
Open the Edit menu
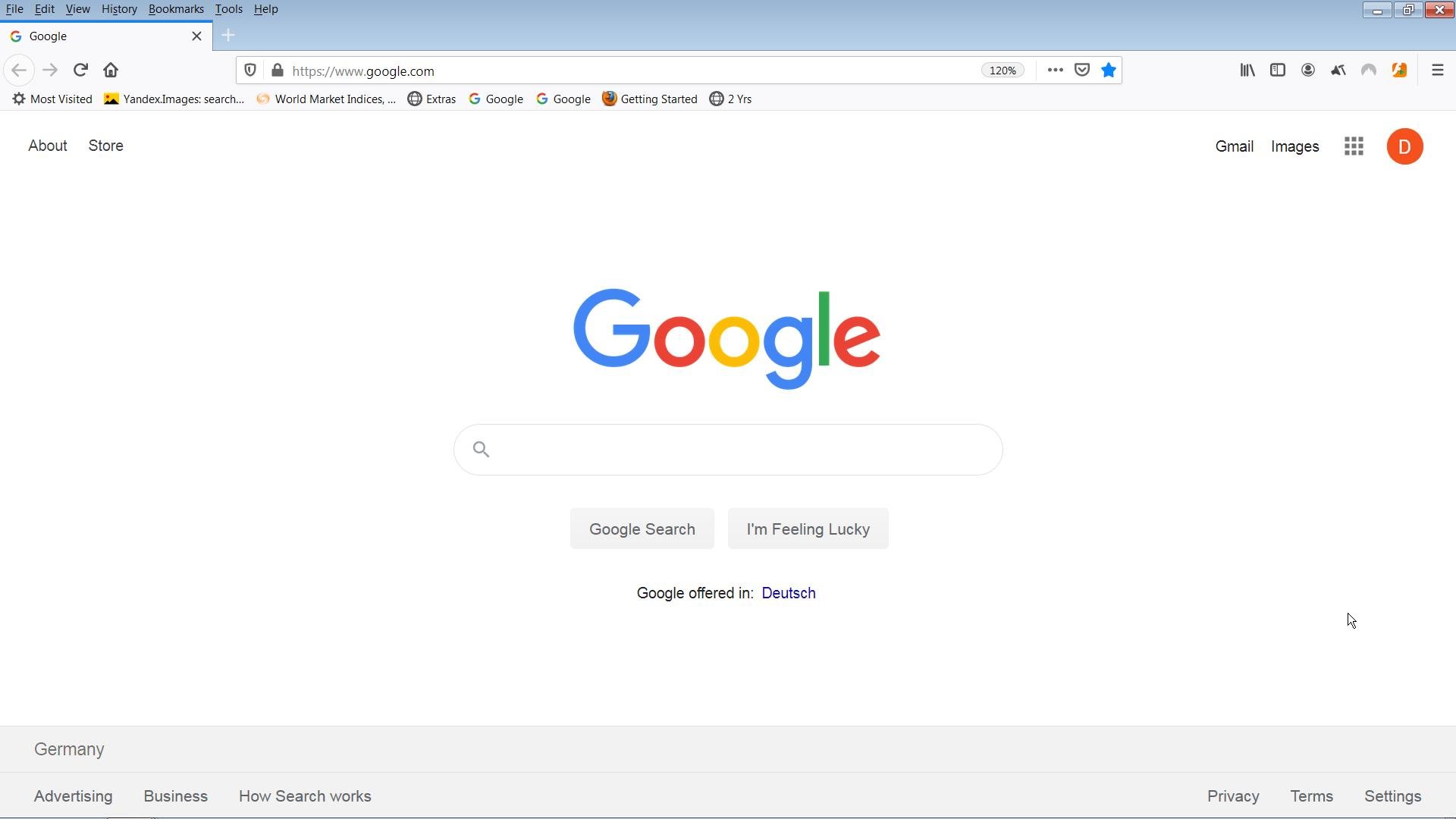pos(45,9)
